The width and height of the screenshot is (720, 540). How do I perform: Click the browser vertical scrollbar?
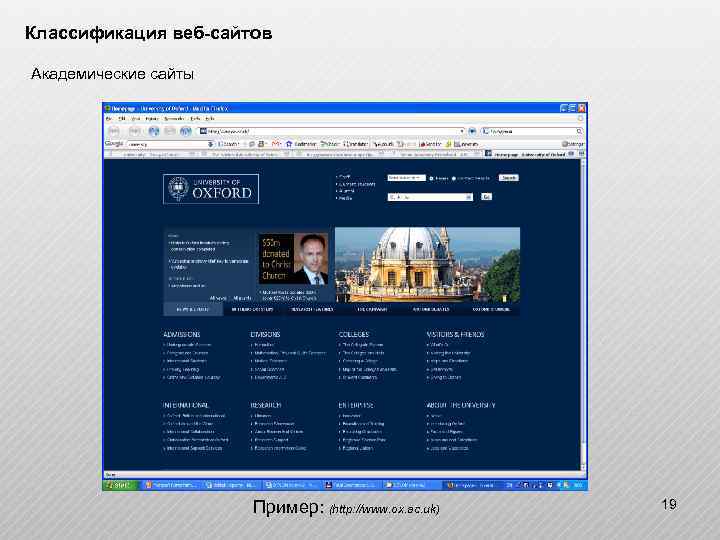(x=584, y=314)
